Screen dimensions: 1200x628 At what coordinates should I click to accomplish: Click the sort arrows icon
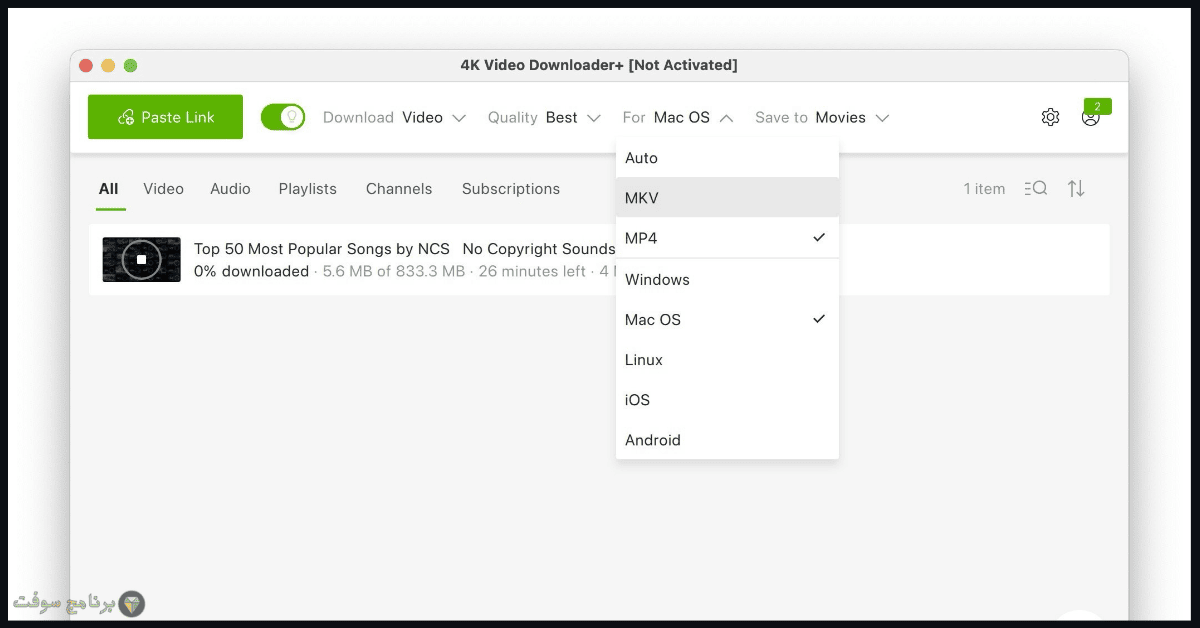1076,188
